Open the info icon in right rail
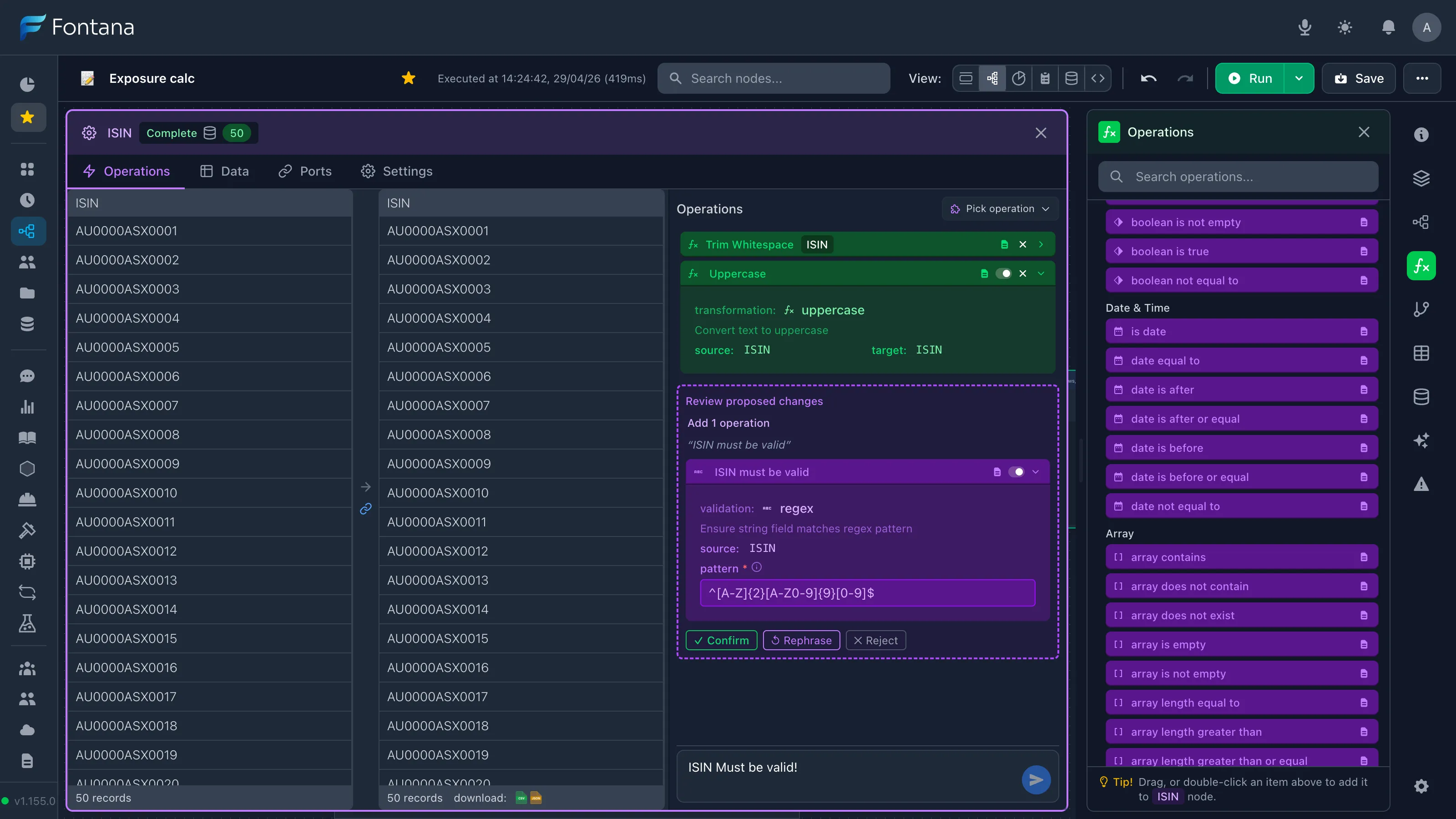Image resolution: width=1456 pixels, height=819 pixels. point(1421,135)
